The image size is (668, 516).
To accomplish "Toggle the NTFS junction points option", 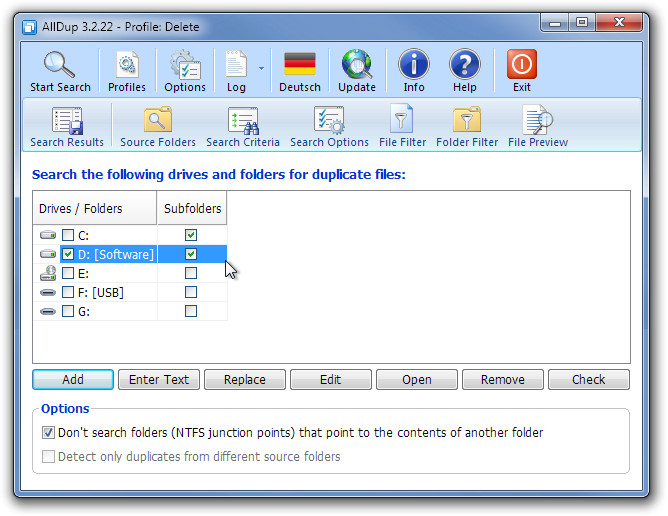I will pyautogui.click(x=48, y=432).
